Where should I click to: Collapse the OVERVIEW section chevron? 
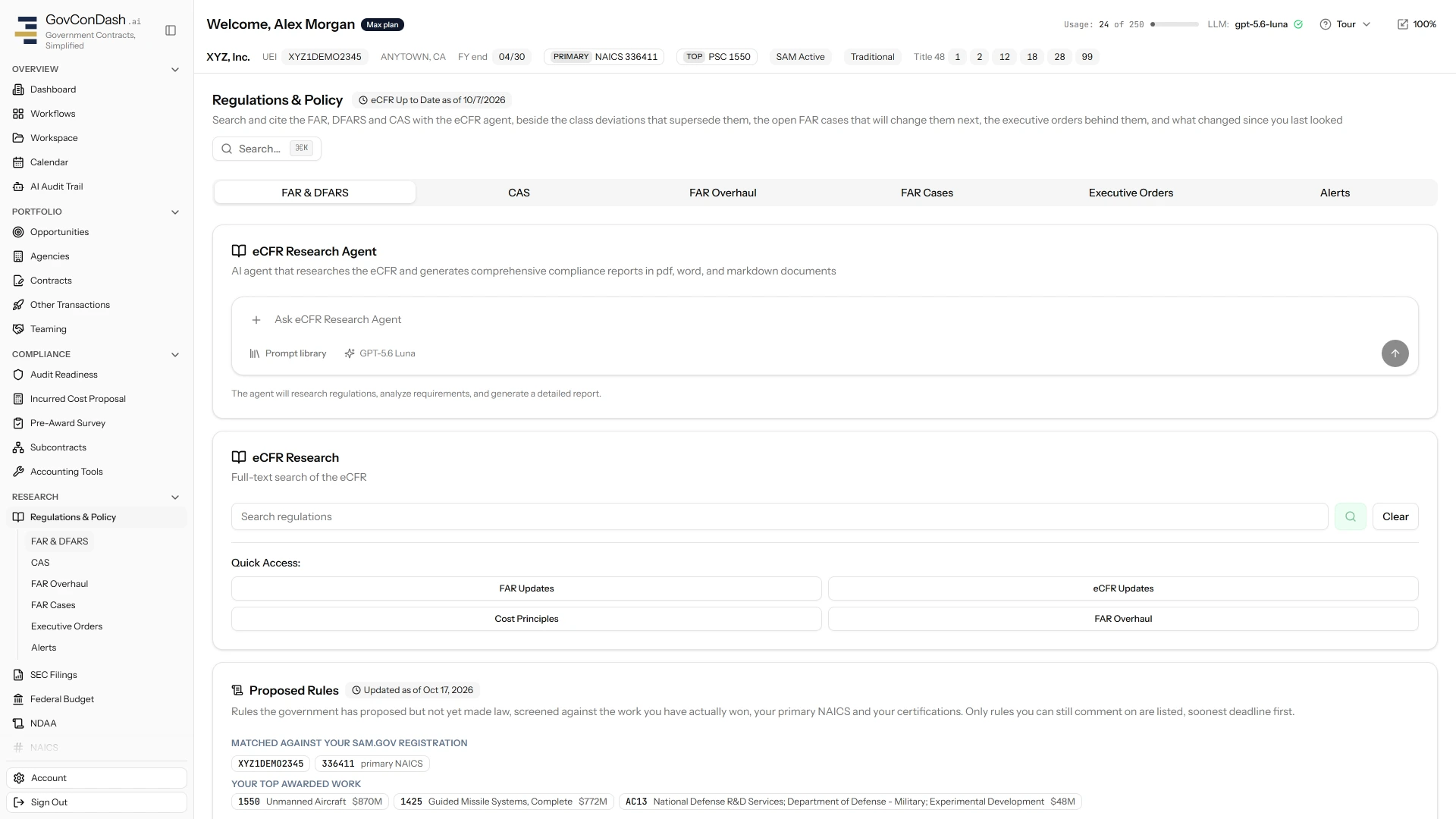coord(175,70)
